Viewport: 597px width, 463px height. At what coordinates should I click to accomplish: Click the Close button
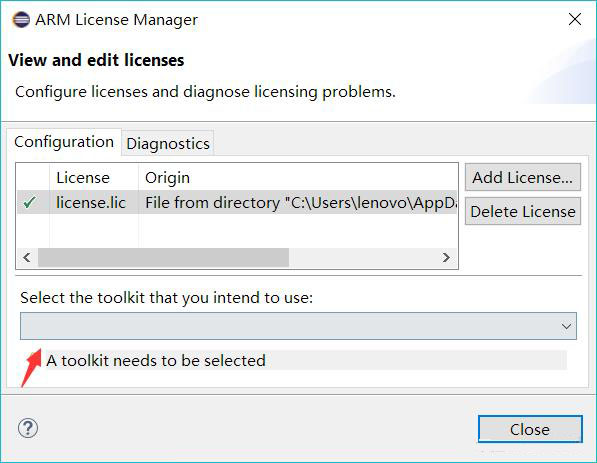530,429
